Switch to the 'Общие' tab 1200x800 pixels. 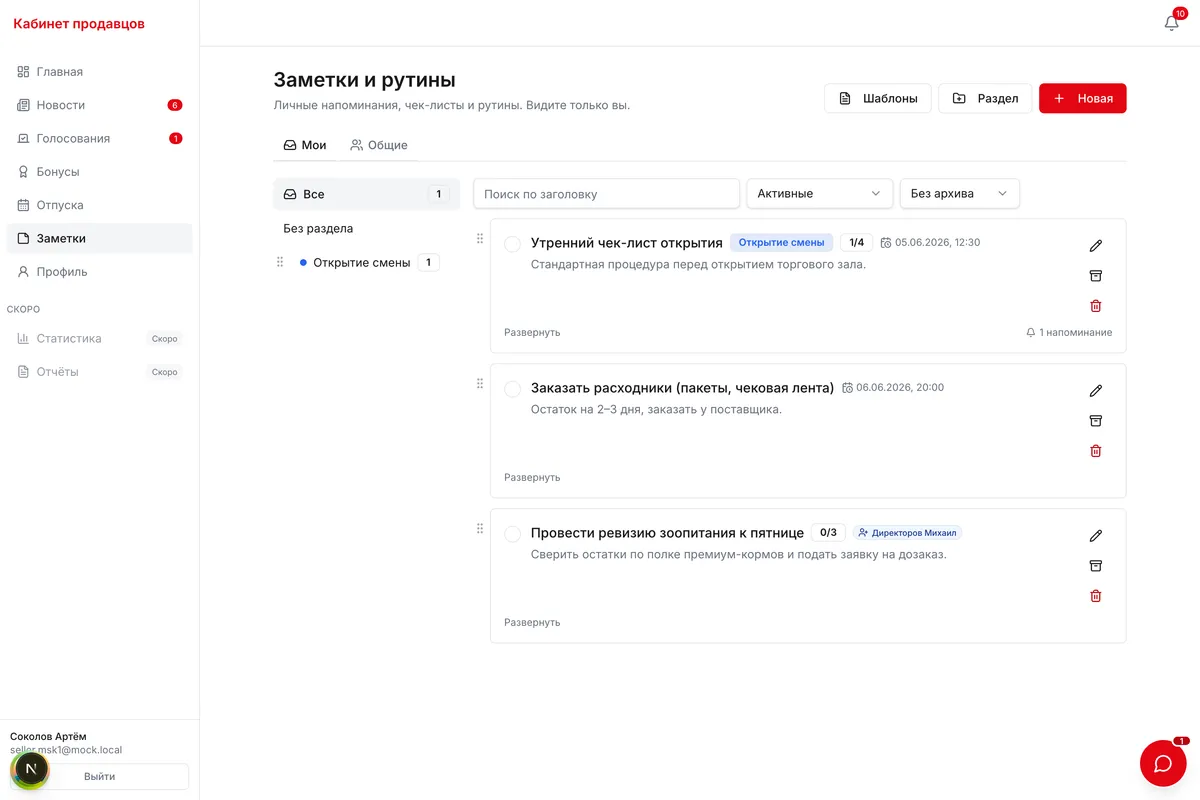[379, 145]
